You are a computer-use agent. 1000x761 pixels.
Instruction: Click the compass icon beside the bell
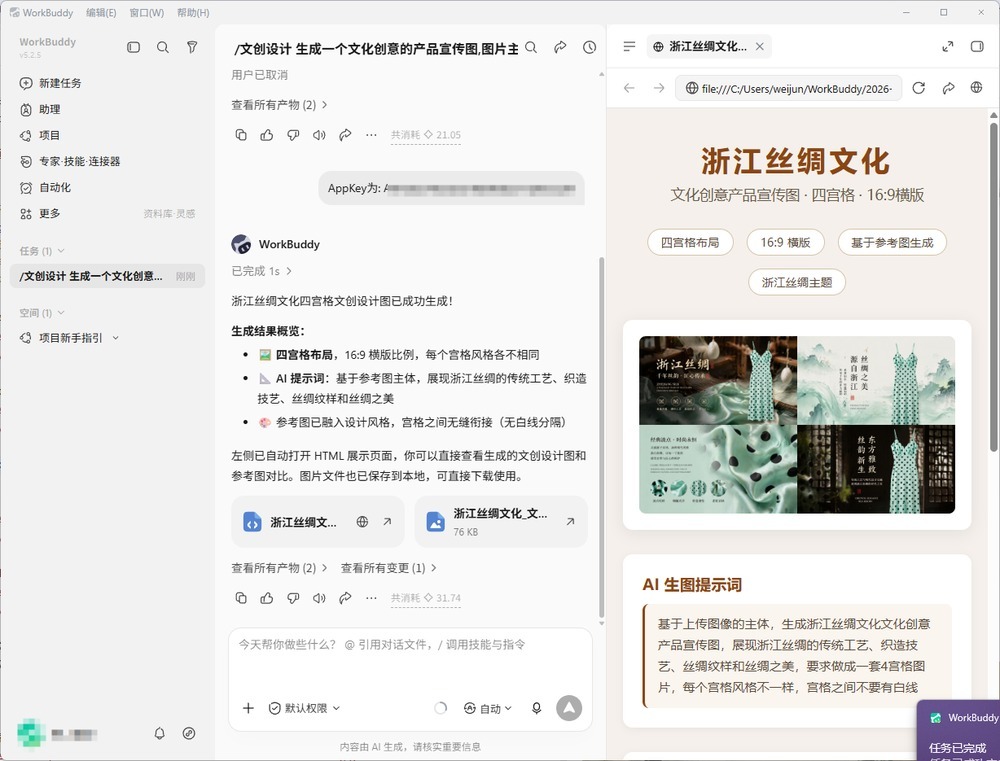point(189,734)
